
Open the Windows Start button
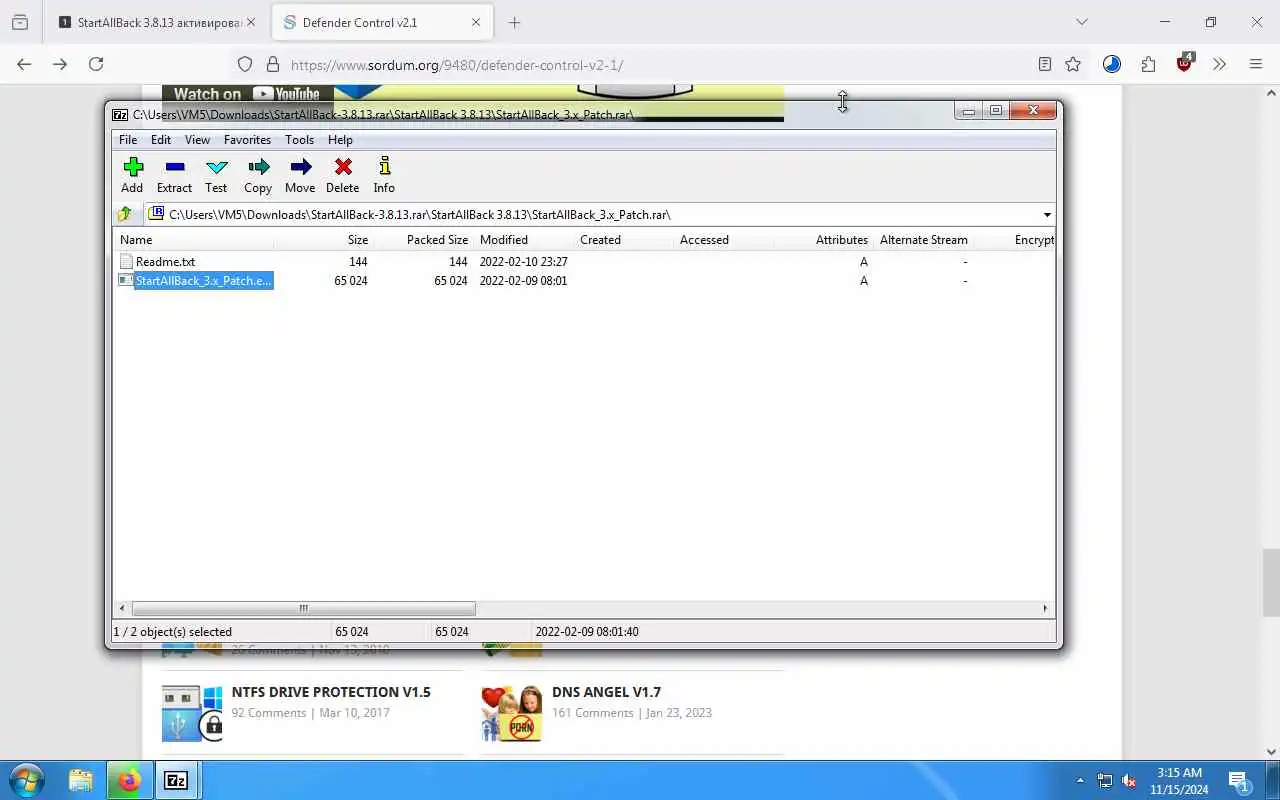tap(26, 780)
